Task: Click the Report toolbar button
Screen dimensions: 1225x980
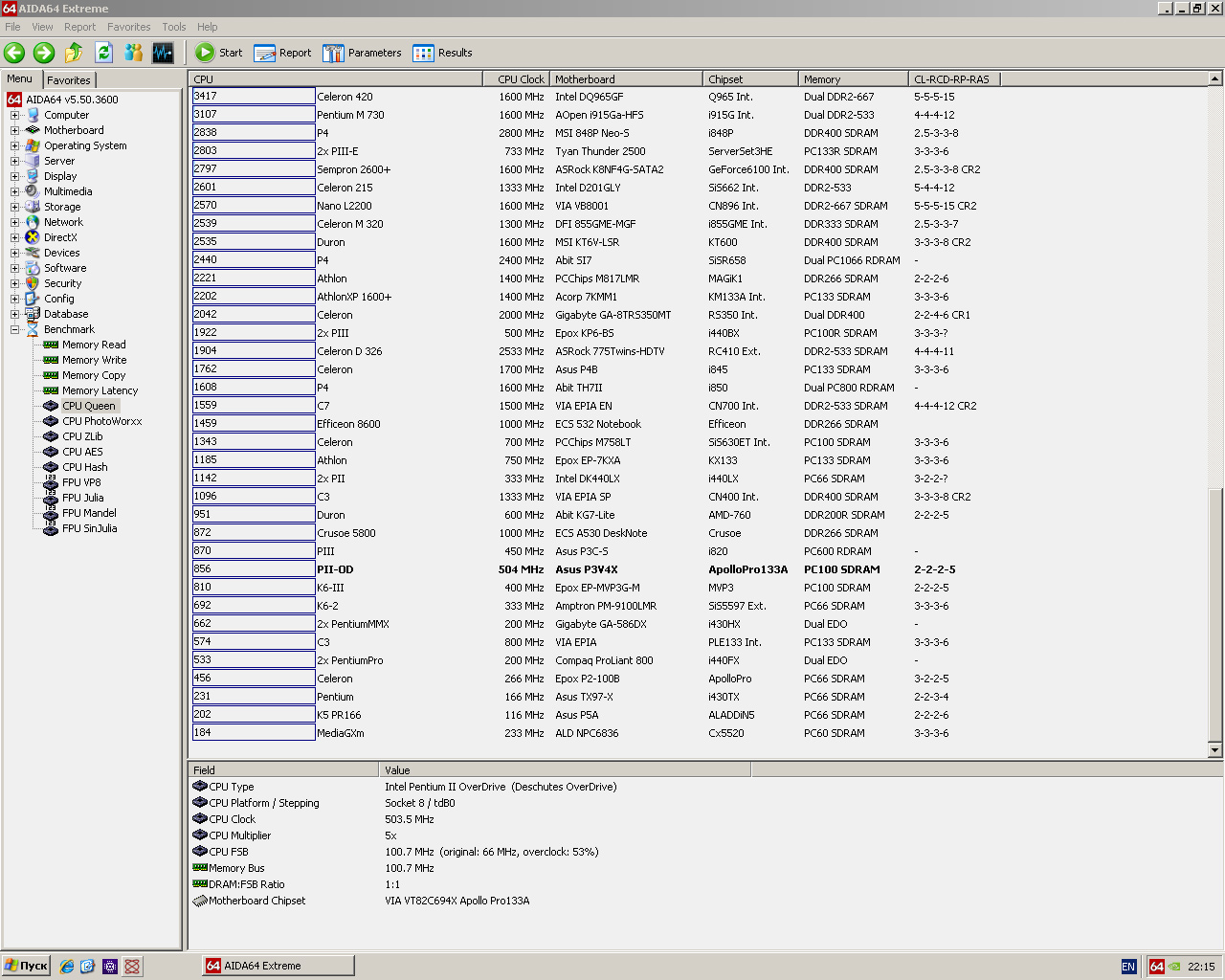Action: (x=282, y=53)
